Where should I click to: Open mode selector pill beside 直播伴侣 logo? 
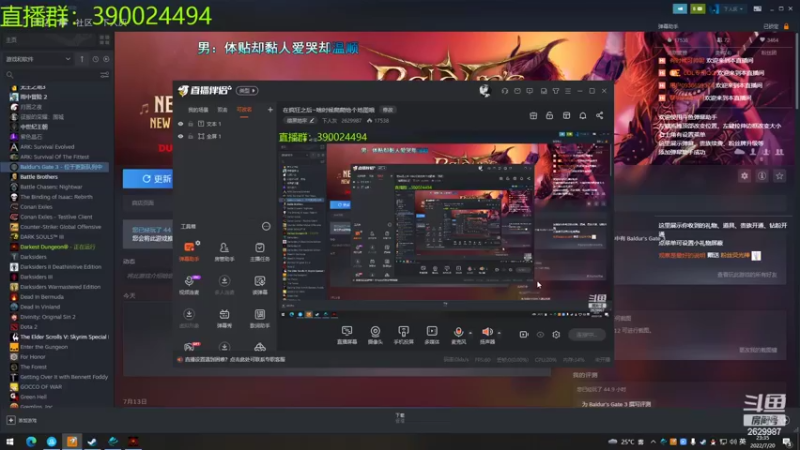click(247, 91)
